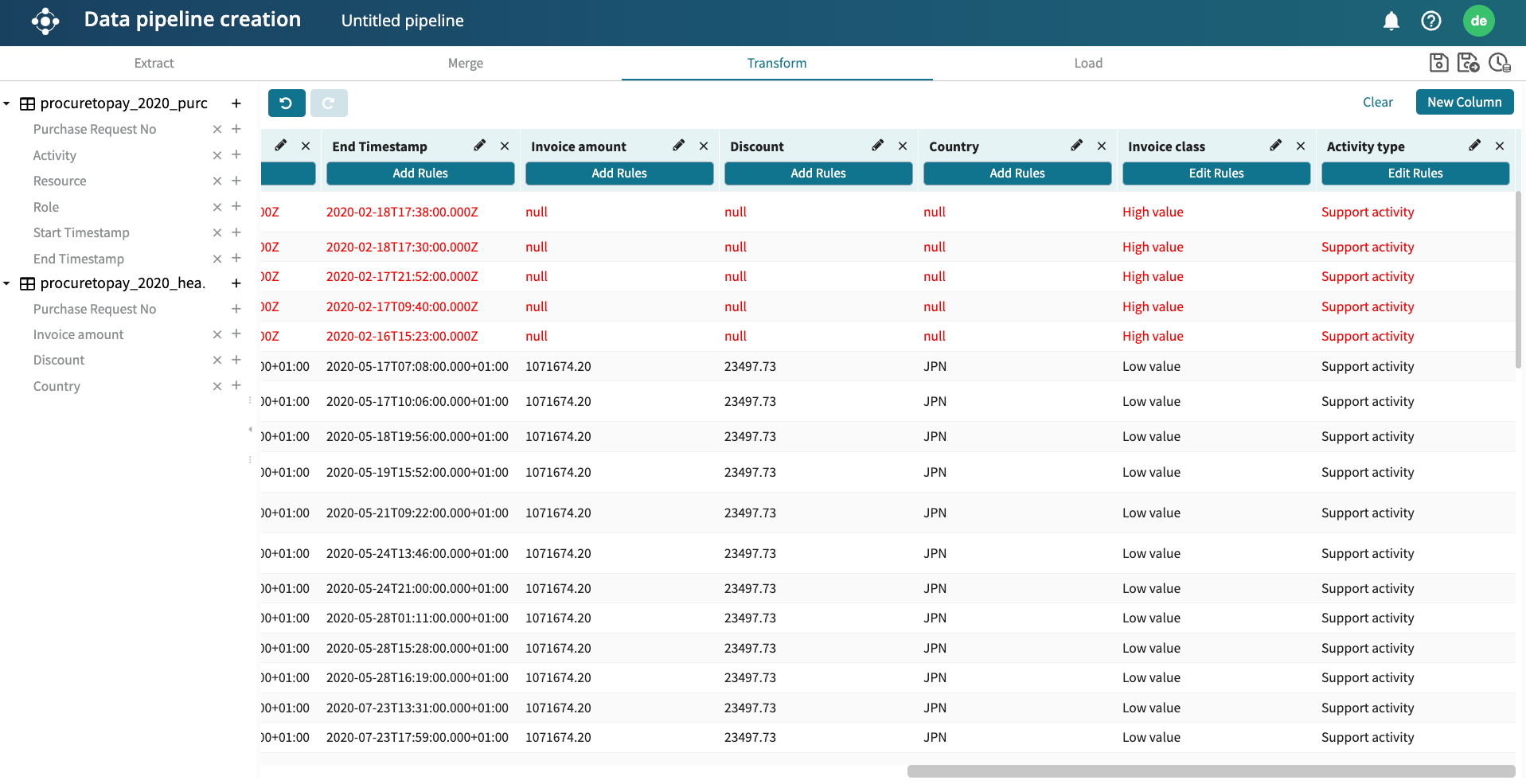1526x784 pixels.
Task: Click the schedule clock icon
Action: click(x=1499, y=62)
